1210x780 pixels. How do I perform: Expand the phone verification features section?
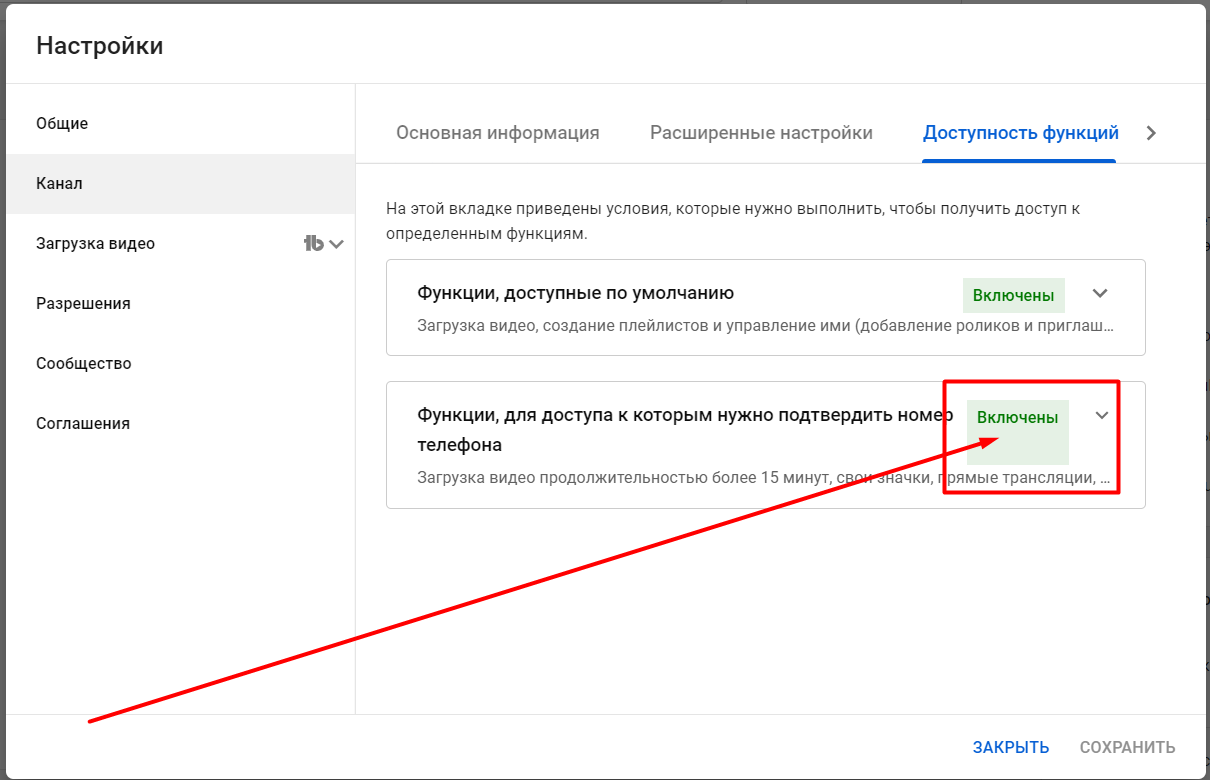(1100, 415)
